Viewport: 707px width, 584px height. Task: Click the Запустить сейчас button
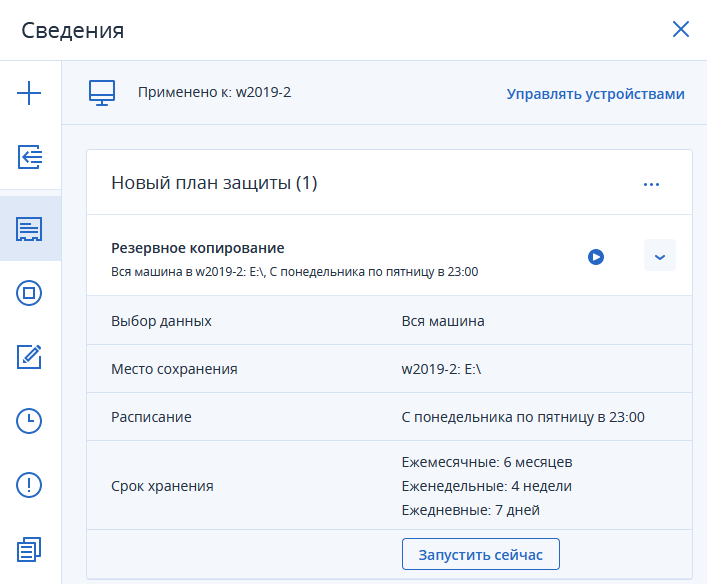tap(480, 554)
